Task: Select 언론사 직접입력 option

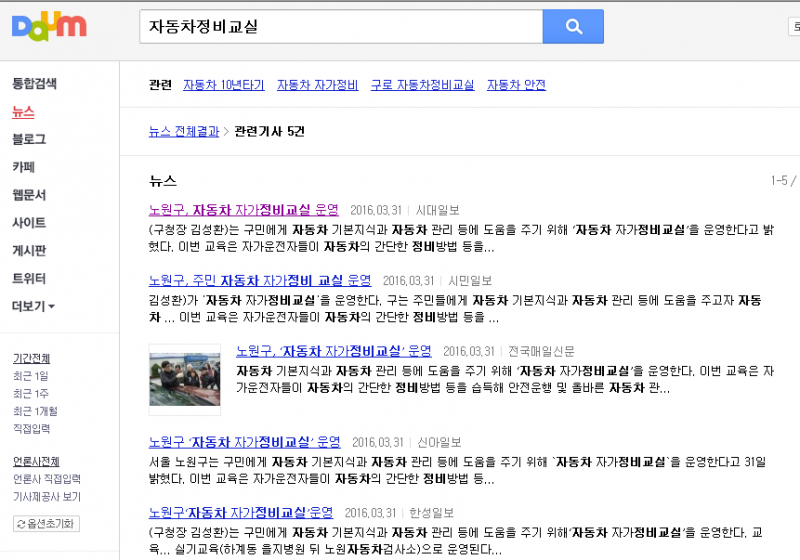Action: [46, 479]
